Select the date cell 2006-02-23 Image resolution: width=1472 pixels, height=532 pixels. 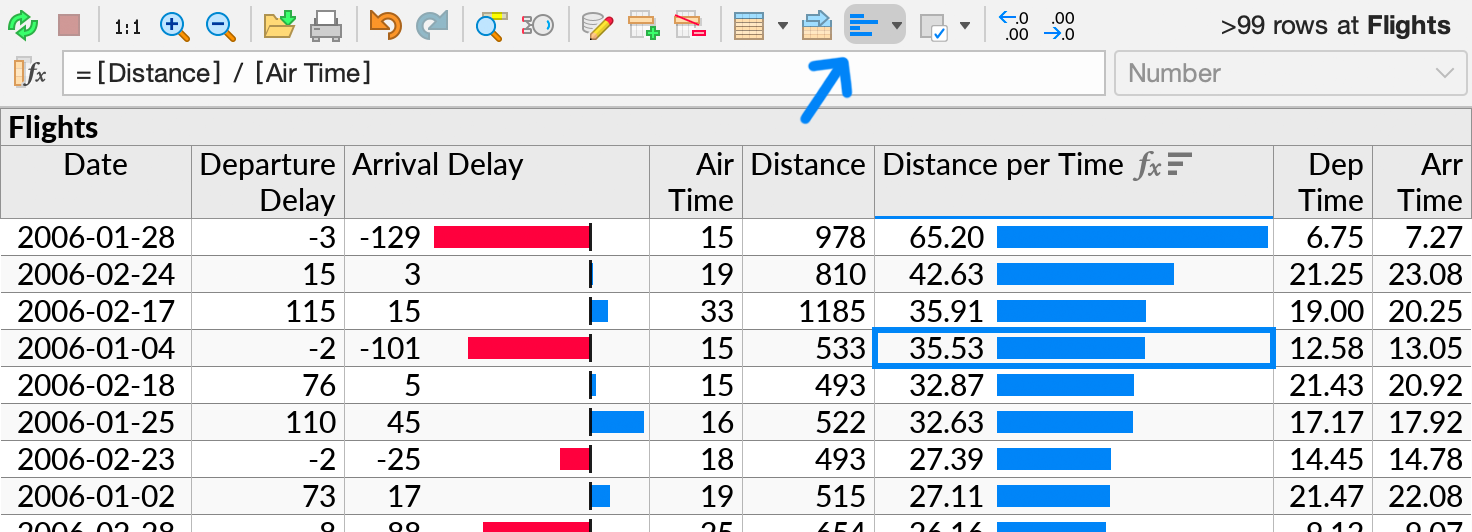(x=96, y=459)
